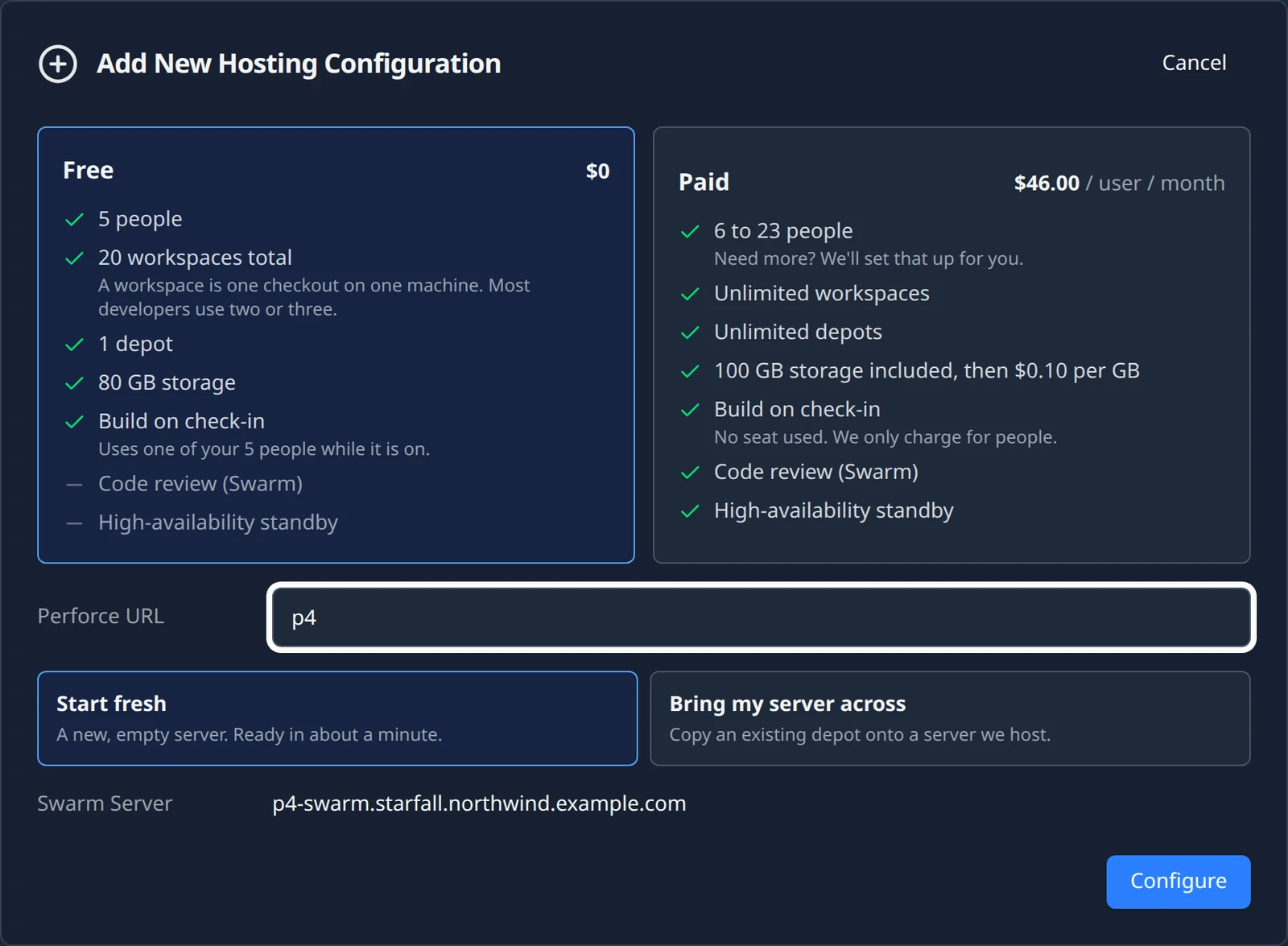Click the Paid plan Code review (Swarm) checkmark
Viewport: 1288px width, 946px height.
[690, 473]
